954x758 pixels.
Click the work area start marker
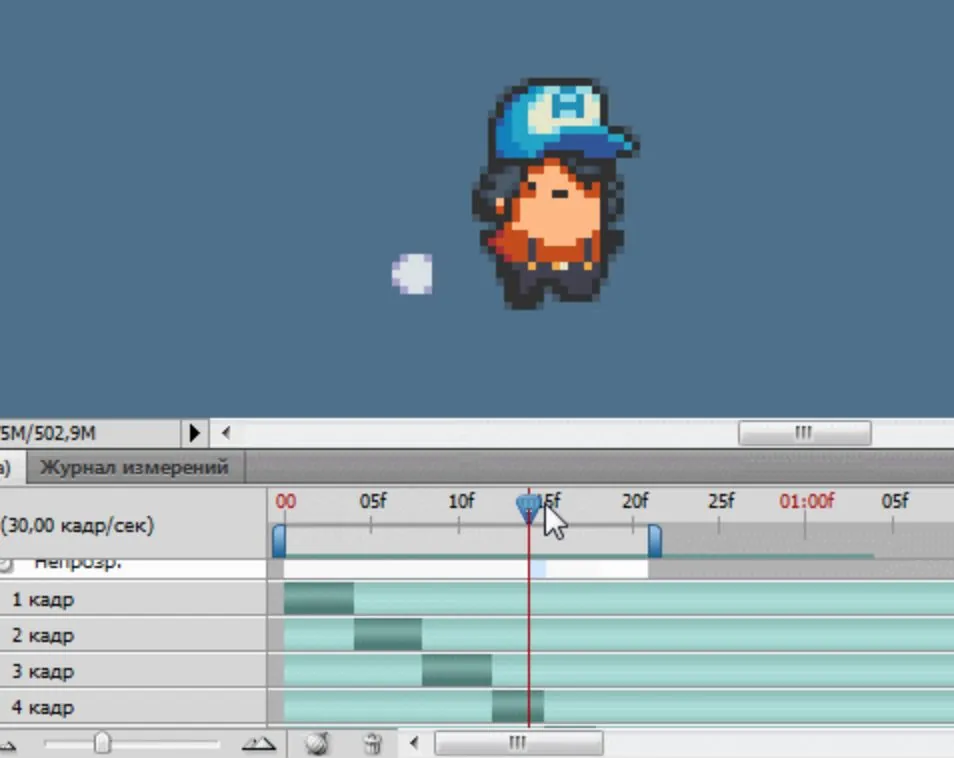[279, 541]
